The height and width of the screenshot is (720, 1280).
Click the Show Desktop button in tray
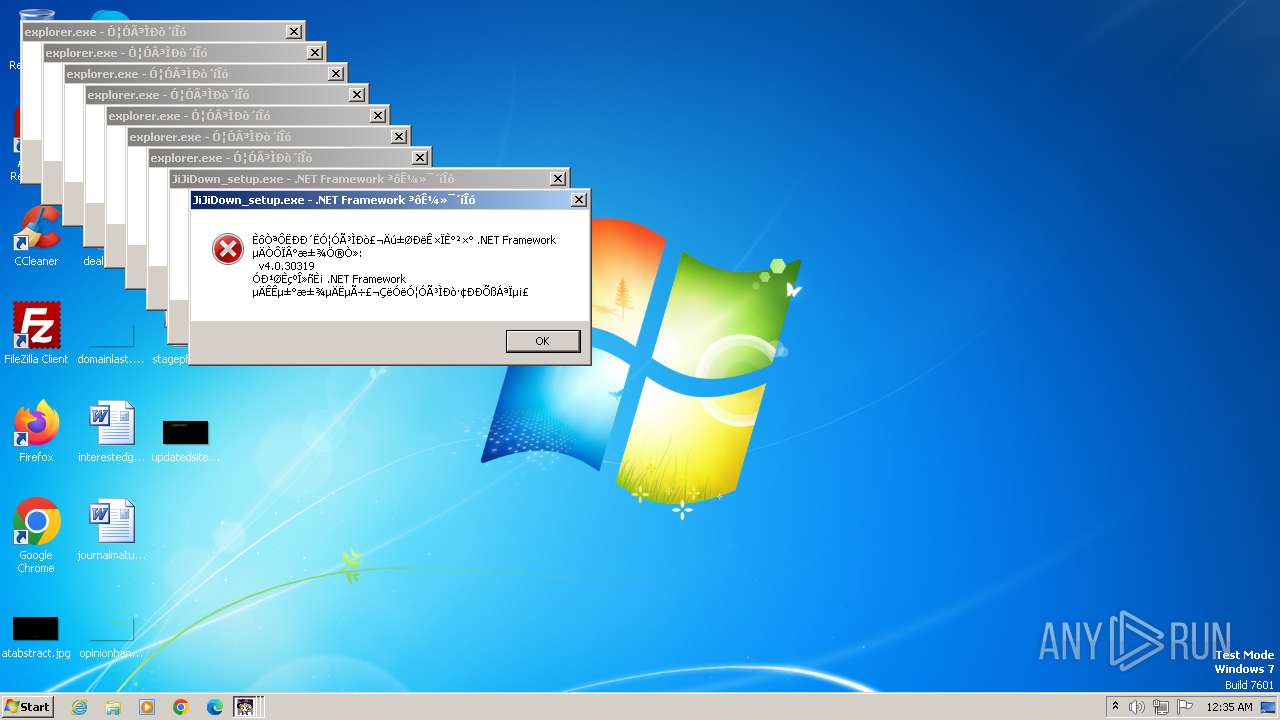tap(1269, 707)
